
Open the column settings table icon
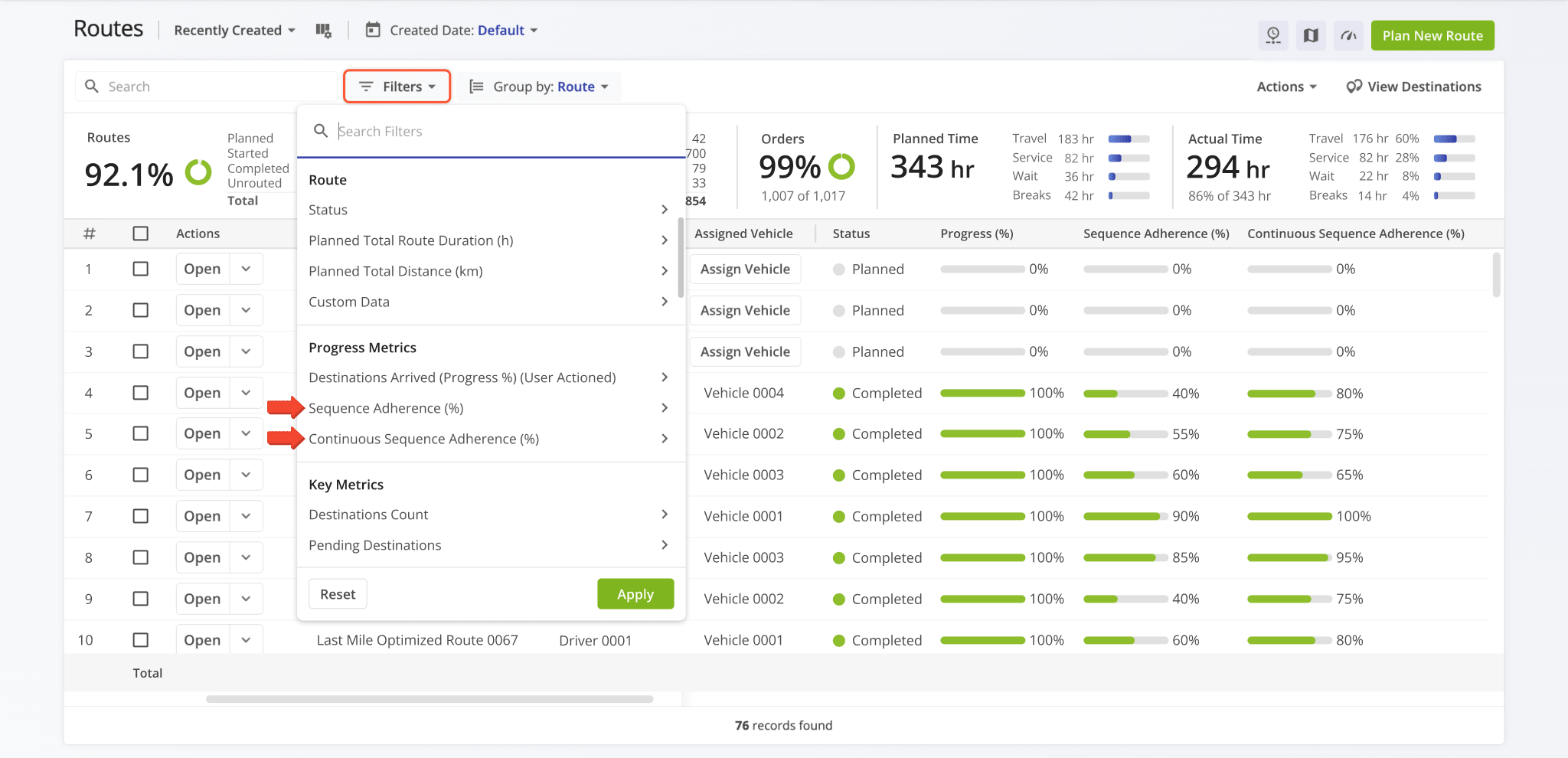[x=323, y=31]
